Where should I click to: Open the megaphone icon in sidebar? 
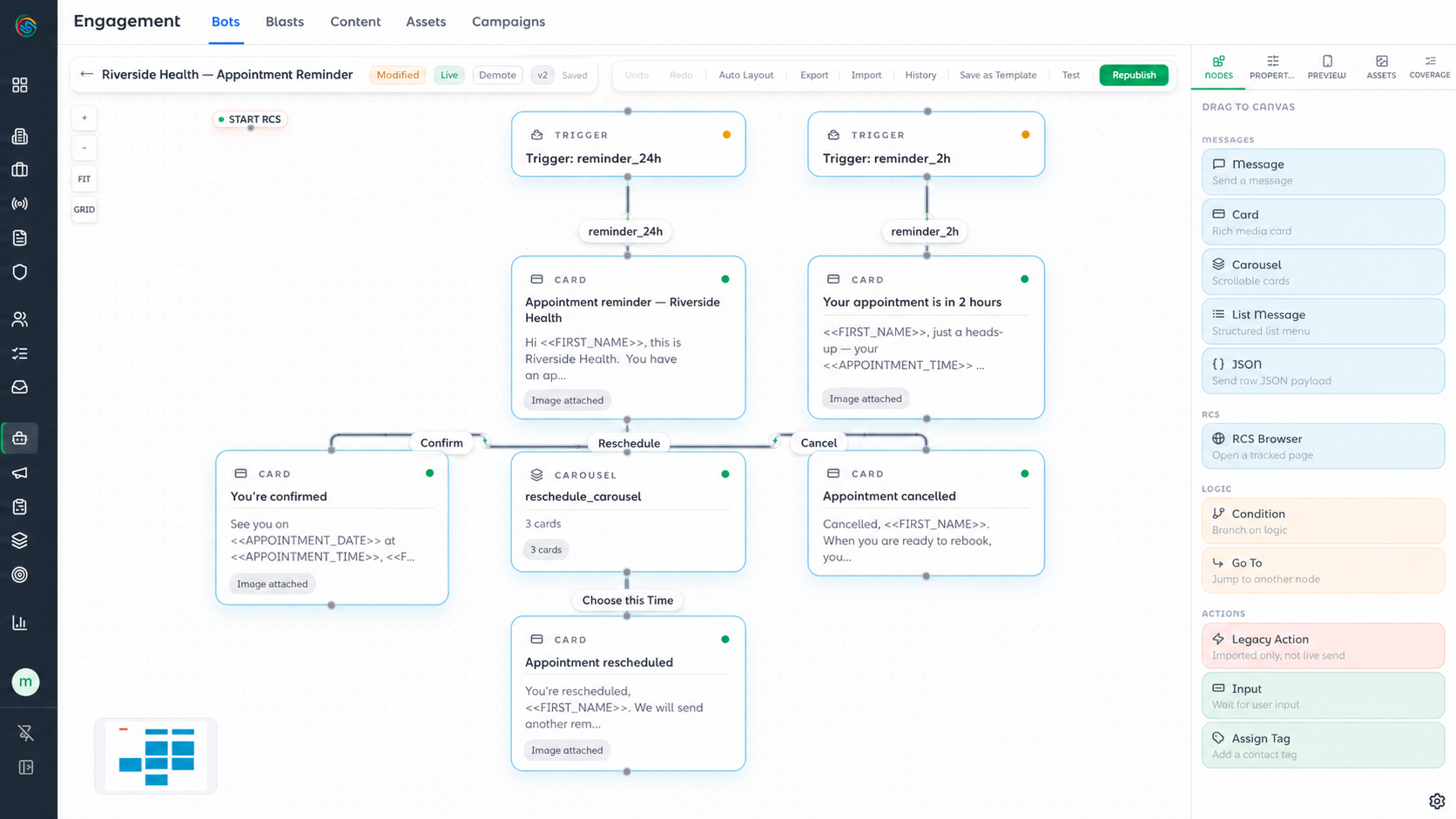coord(19,473)
